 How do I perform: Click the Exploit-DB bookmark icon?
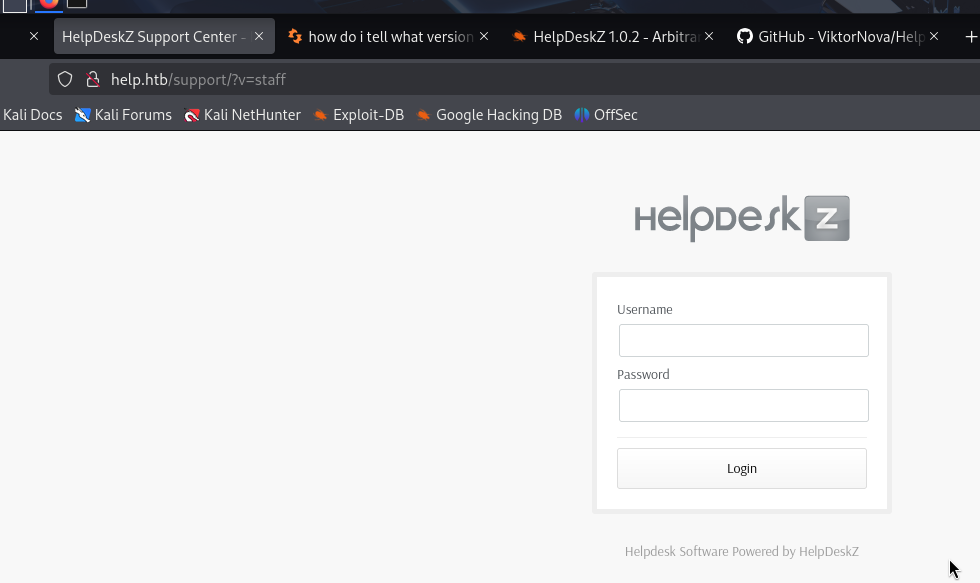[x=321, y=115]
